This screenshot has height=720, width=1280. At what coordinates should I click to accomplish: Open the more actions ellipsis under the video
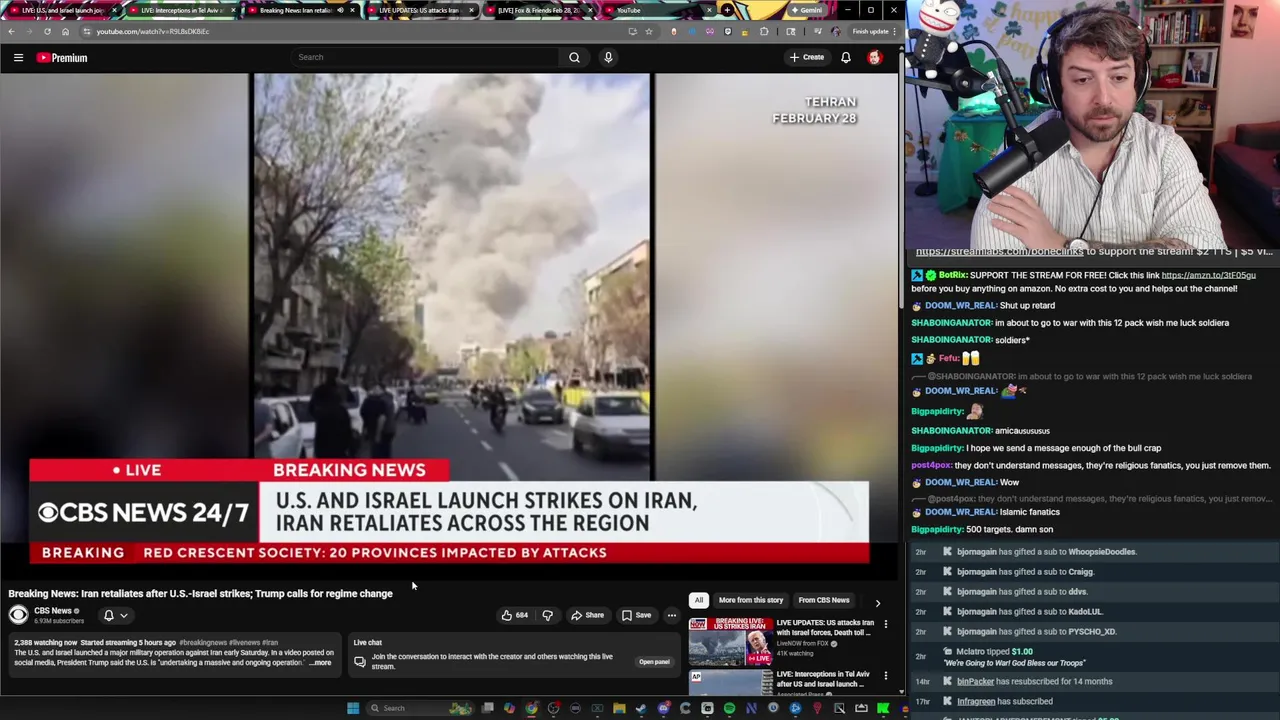click(x=672, y=615)
